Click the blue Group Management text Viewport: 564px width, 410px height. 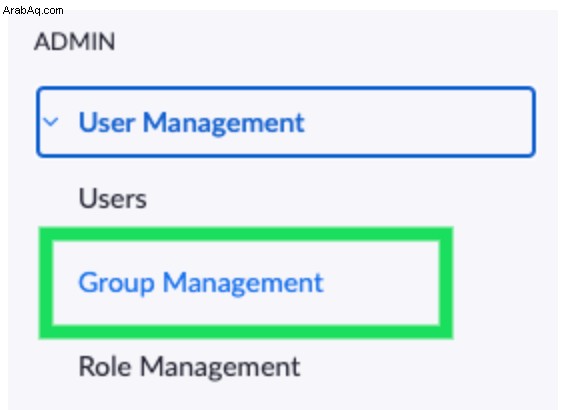[201, 283]
